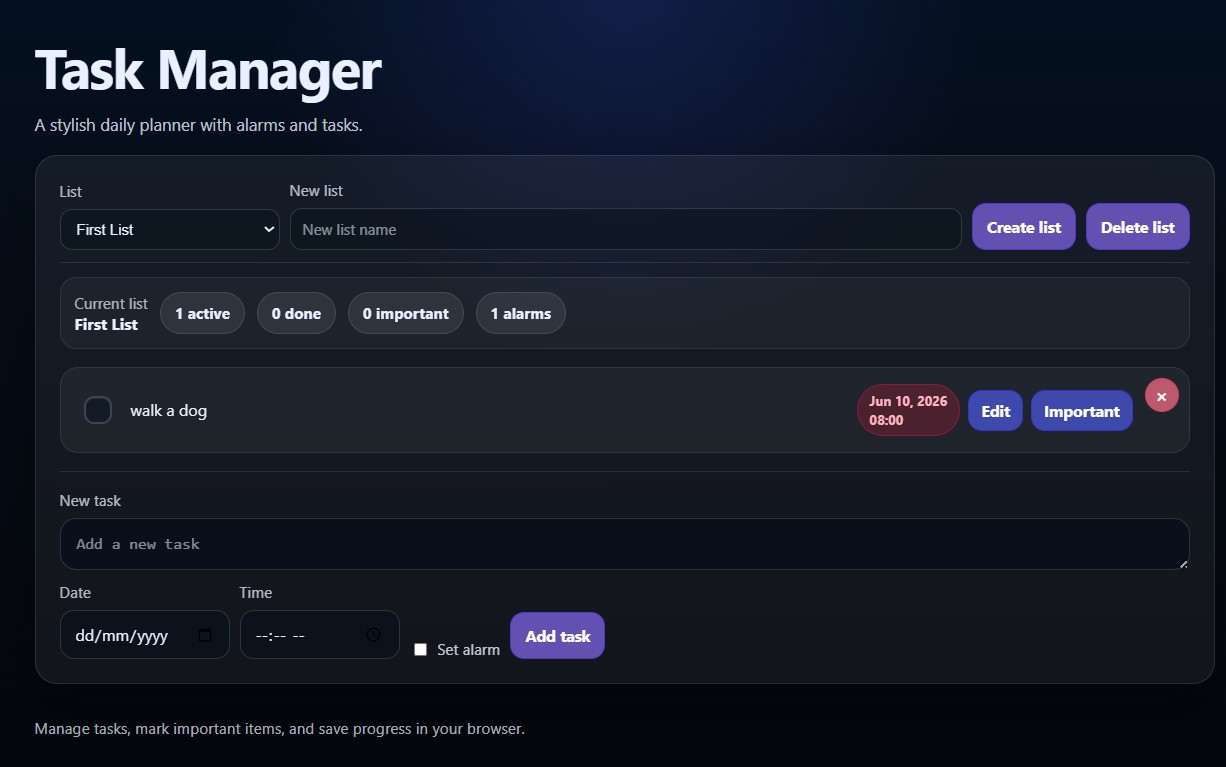The width and height of the screenshot is (1226, 767).
Task: Enable the Set alarm checkbox
Action: pyautogui.click(x=420, y=649)
